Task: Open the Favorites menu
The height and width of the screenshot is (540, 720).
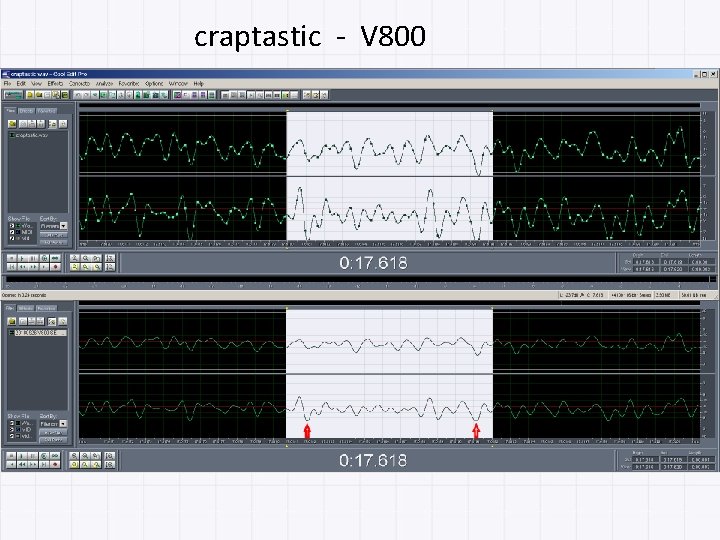Action: (x=129, y=83)
